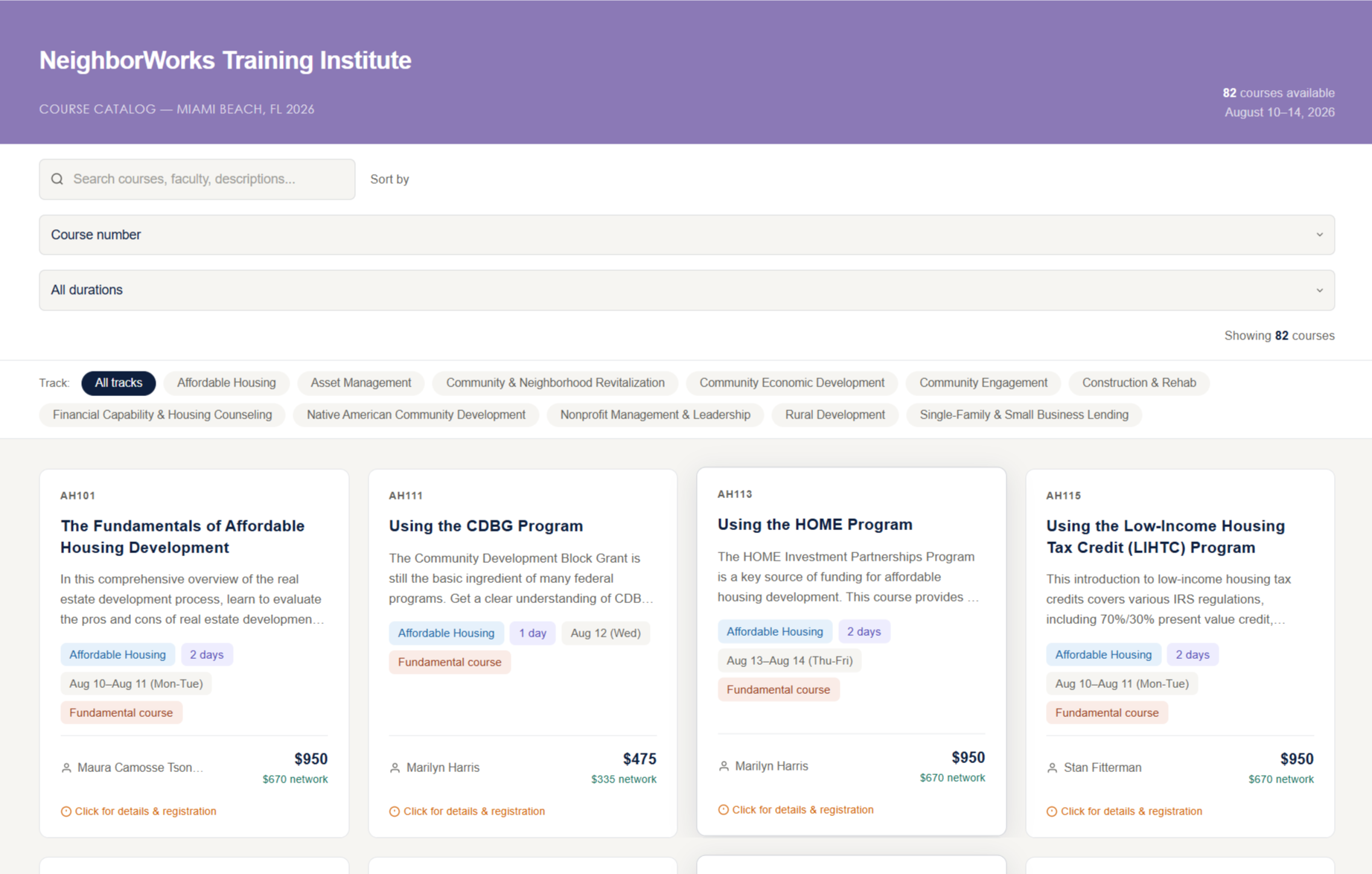
Task: Click the Fundamental course badge on AH113
Action: click(779, 689)
